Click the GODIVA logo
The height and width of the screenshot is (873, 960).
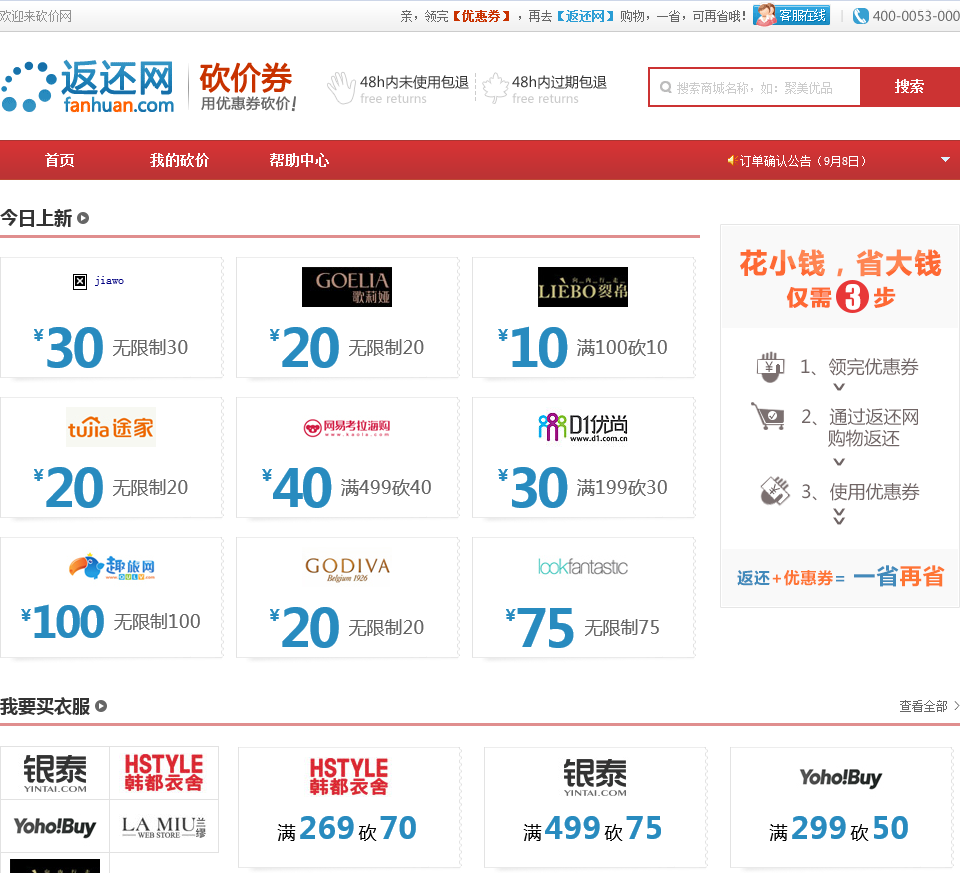point(347,569)
